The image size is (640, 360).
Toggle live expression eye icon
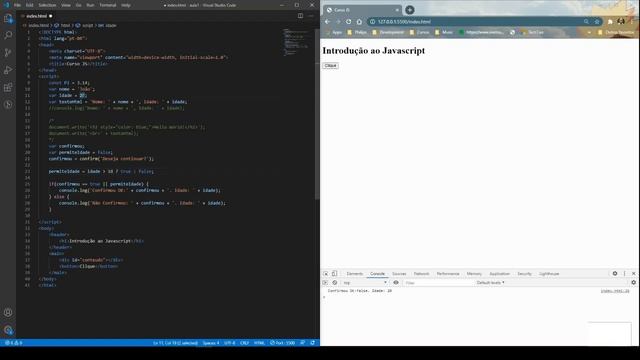pos(396,282)
